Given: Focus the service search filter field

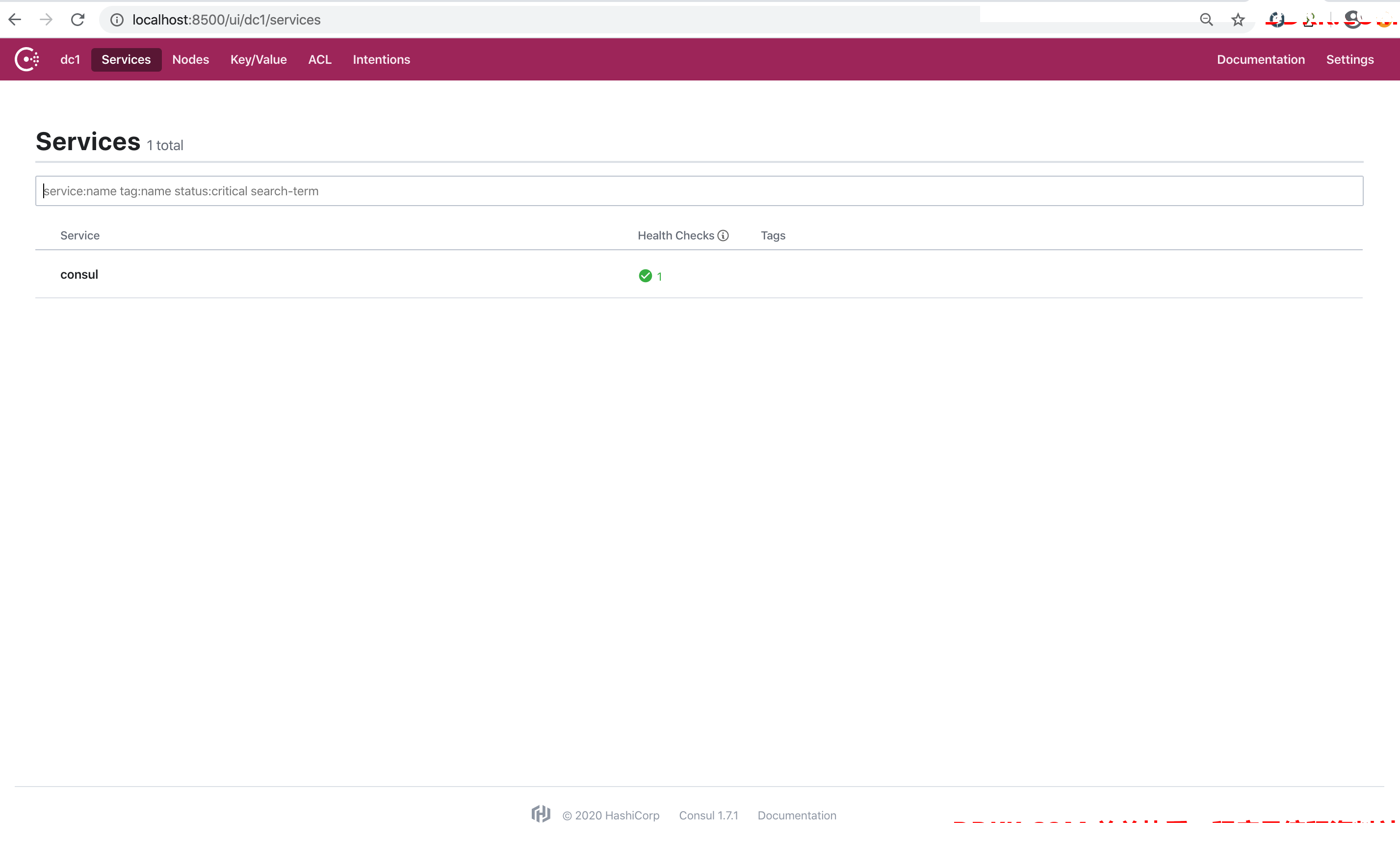Looking at the screenshot, I should pyautogui.click(x=699, y=191).
